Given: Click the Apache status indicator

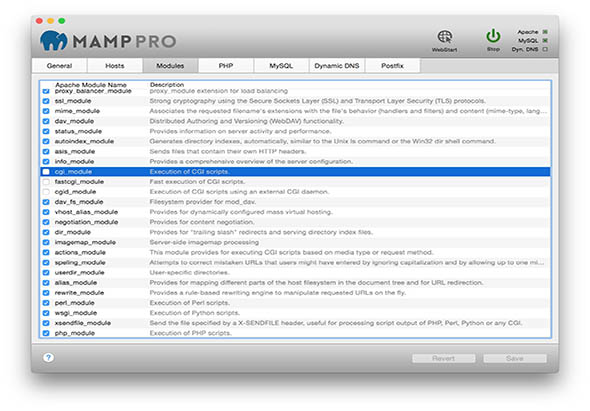Looking at the screenshot, I should click(545, 32).
